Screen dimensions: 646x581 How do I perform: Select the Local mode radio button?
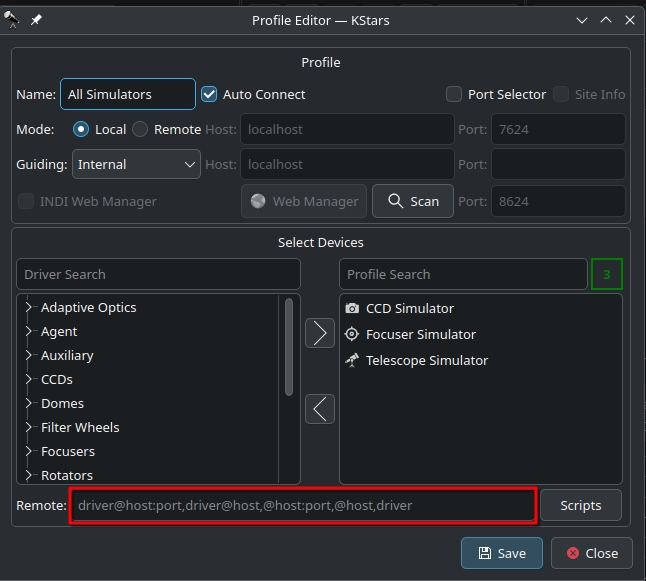[x=81, y=129]
